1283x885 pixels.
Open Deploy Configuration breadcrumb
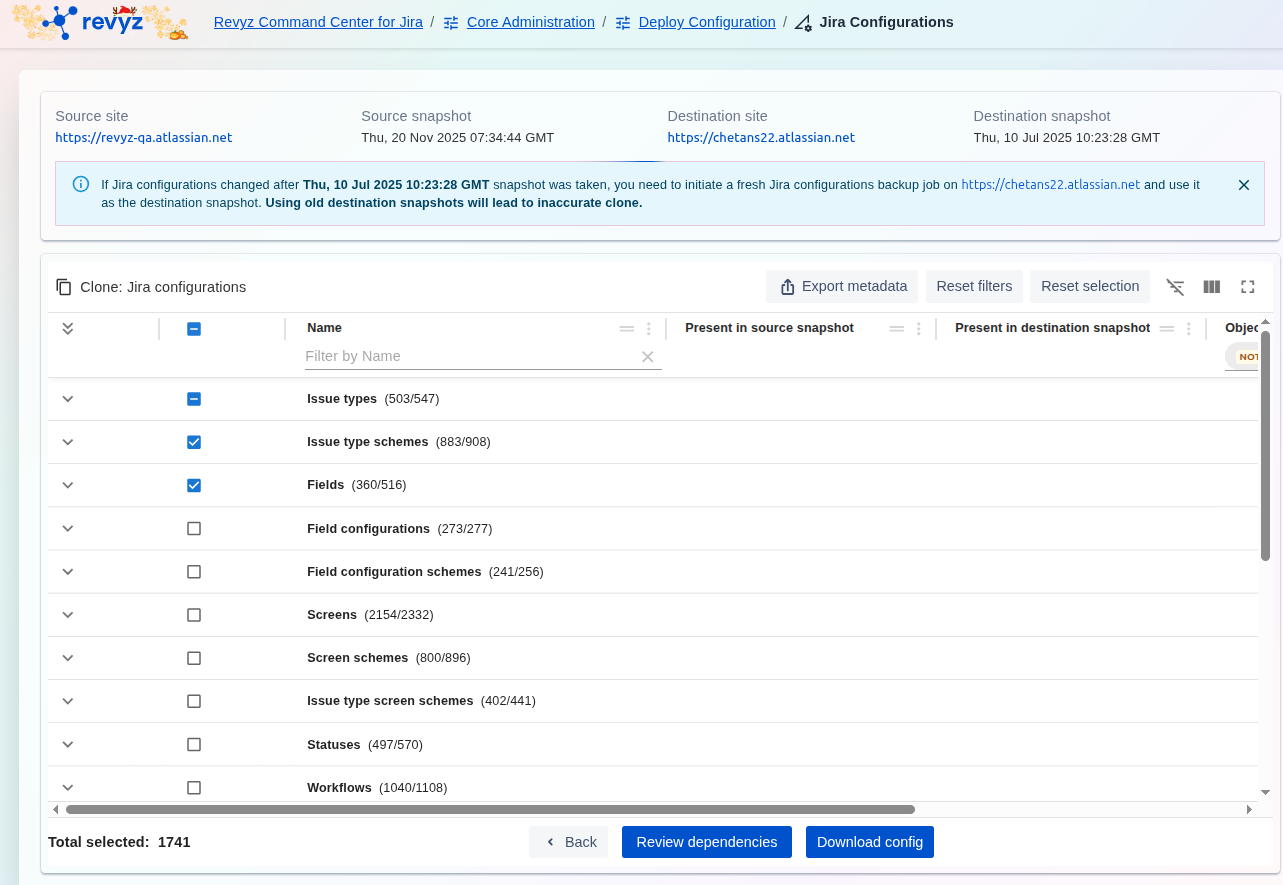(x=706, y=22)
